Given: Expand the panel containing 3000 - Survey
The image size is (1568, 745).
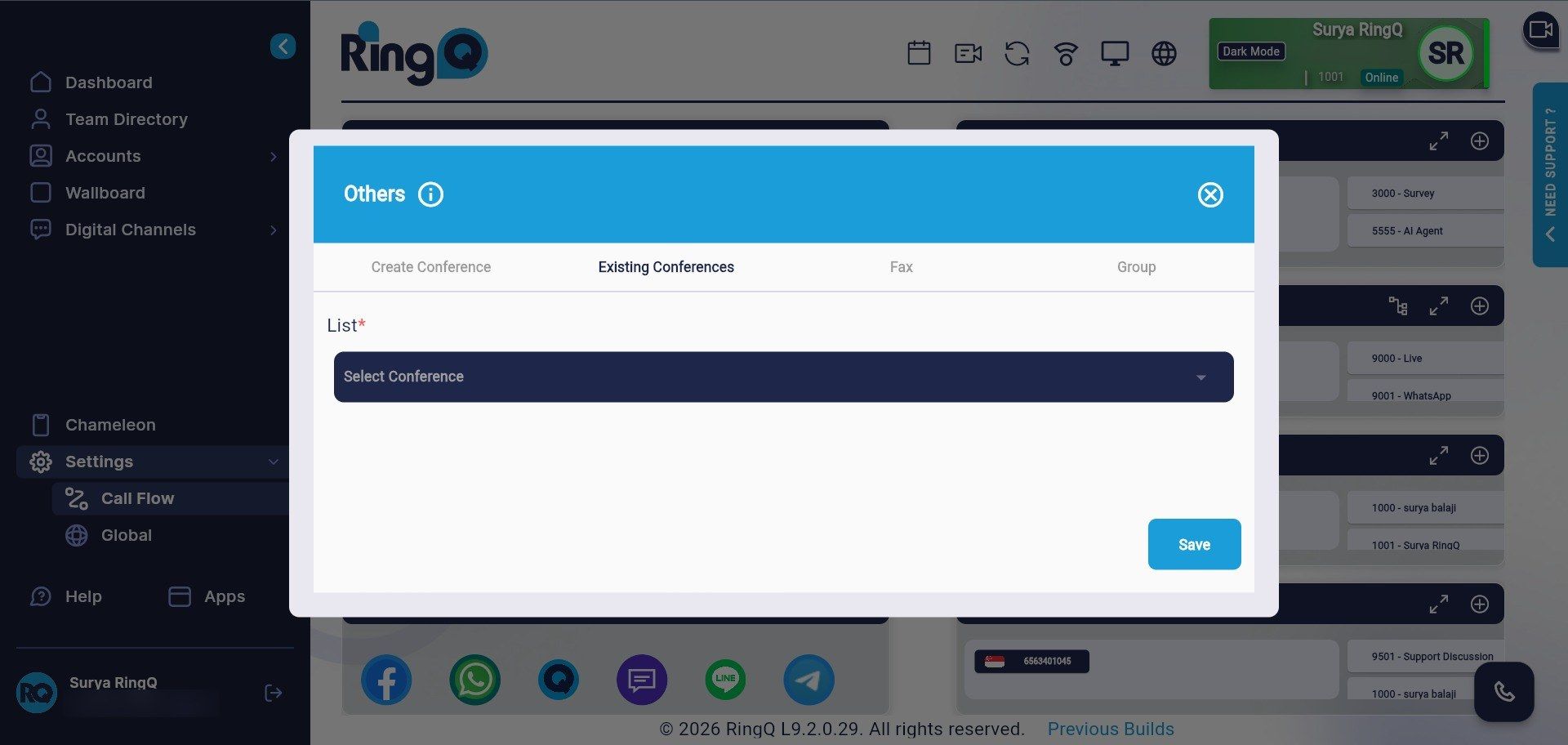Looking at the screenshot, I should [x=1439, y=141].
